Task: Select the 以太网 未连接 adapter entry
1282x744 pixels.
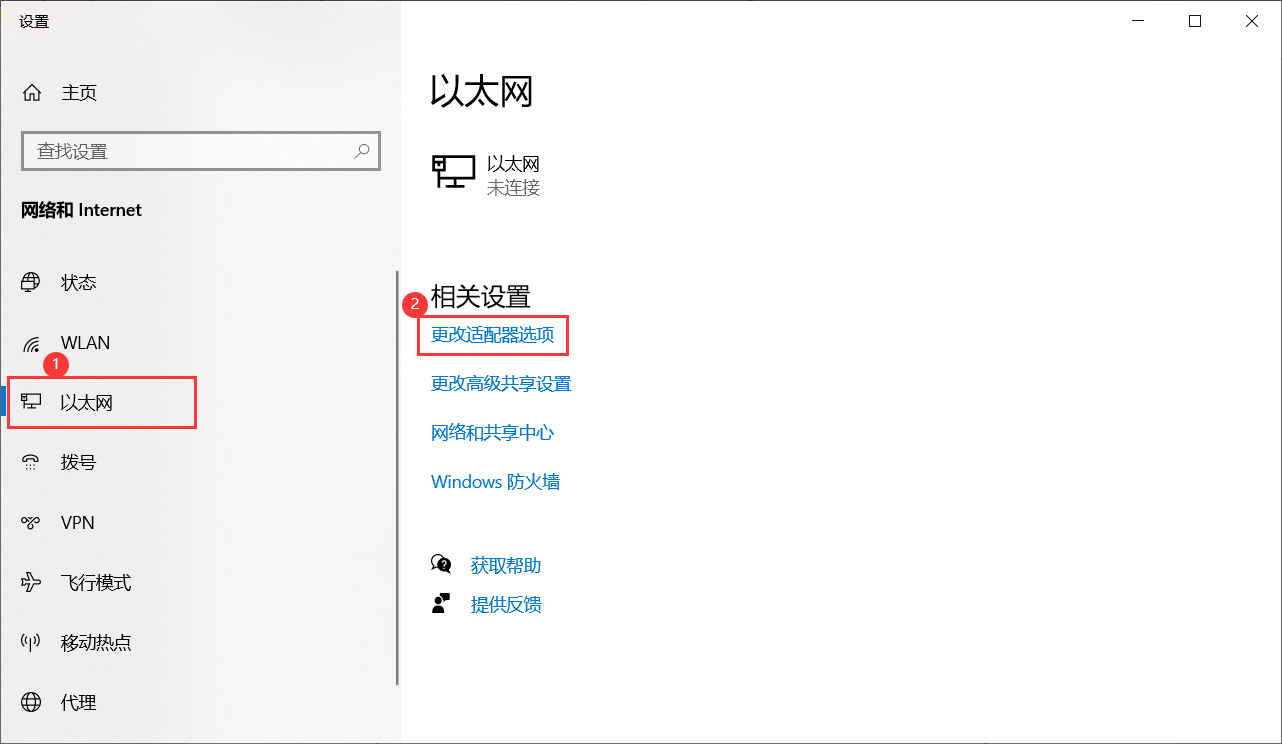Action: click(x=486, y=175)
